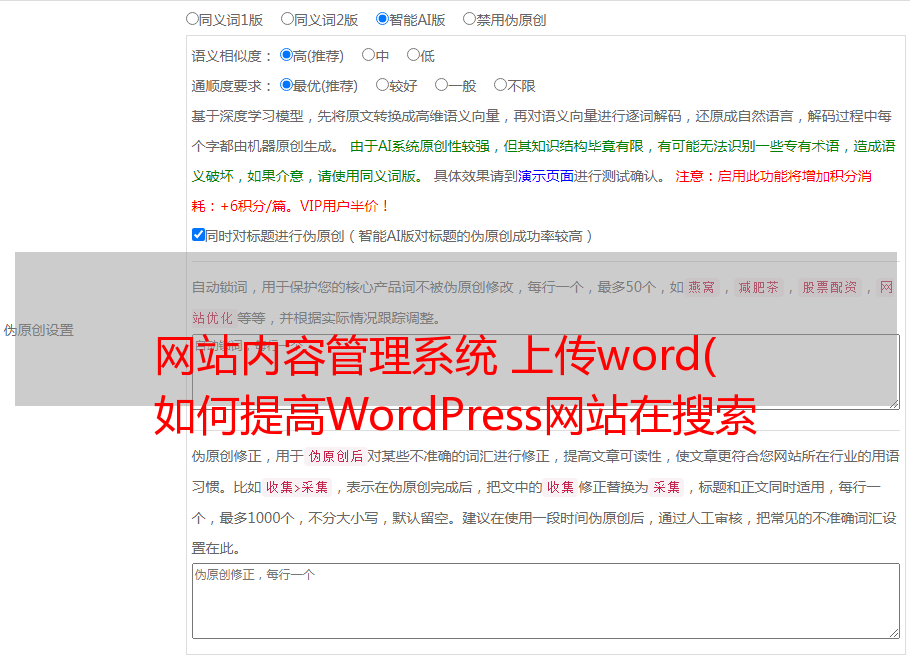Screen dimensions: 911x658
Task: Click the 语义相似度 label
Action: pyautogui.click(x=232, y=56)
